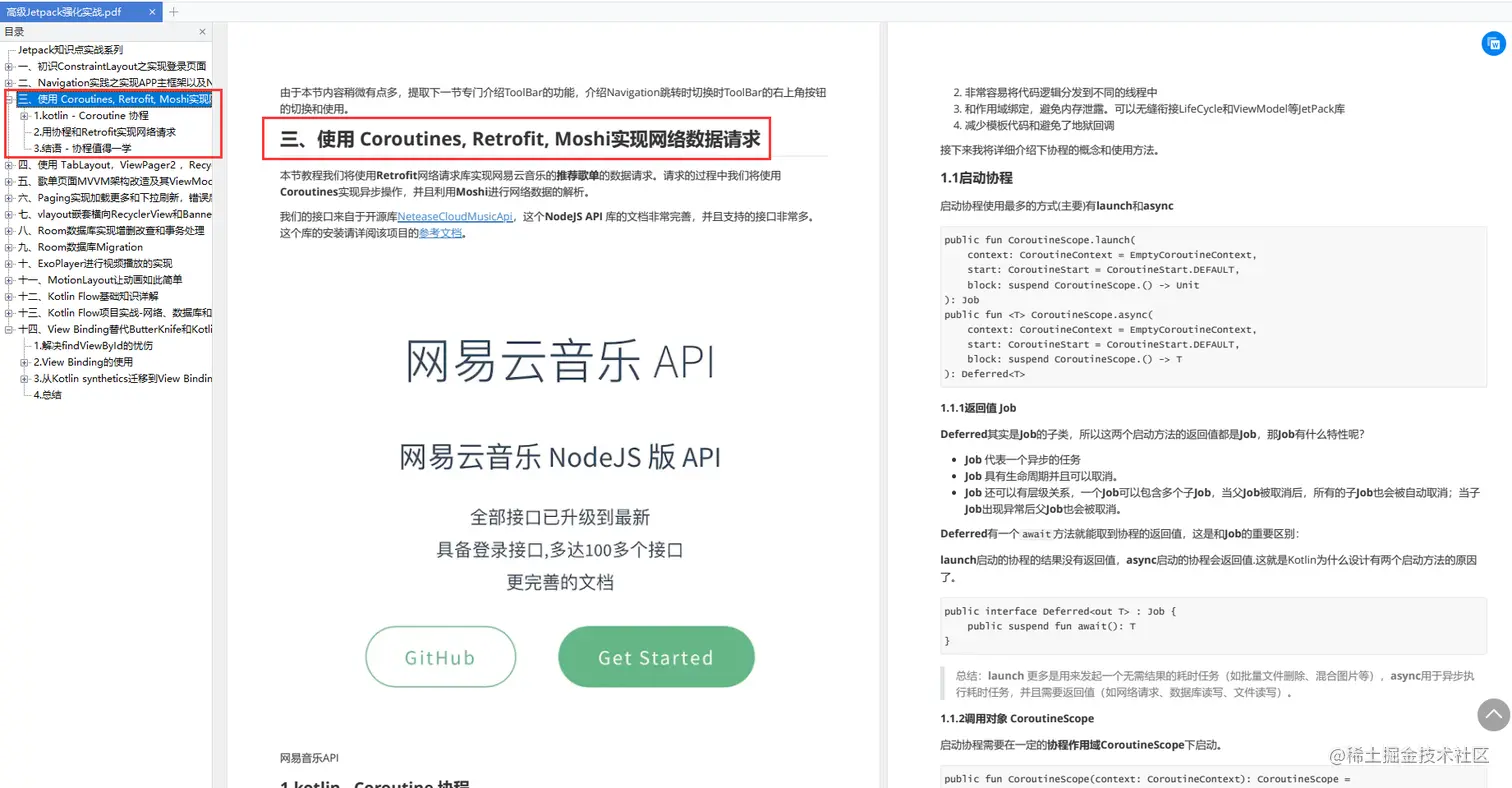This screenshot has width=1512, height=788.
Task: Expand chapter 六、Paging in outline
Action: pos(9,198)
